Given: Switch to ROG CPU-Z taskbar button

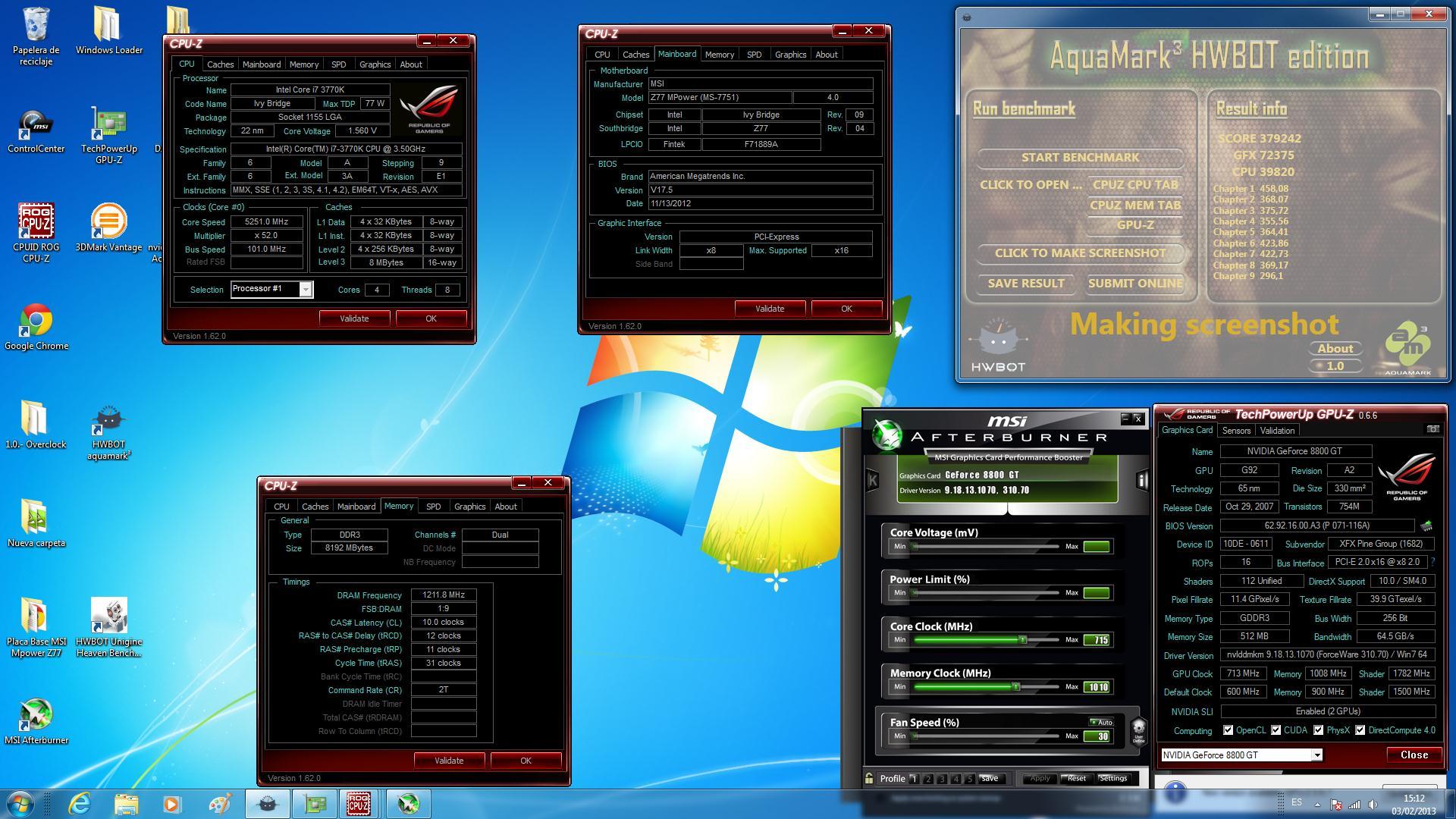Looking at the screenshot, I should pyautogui.click(x=359, y=803).
